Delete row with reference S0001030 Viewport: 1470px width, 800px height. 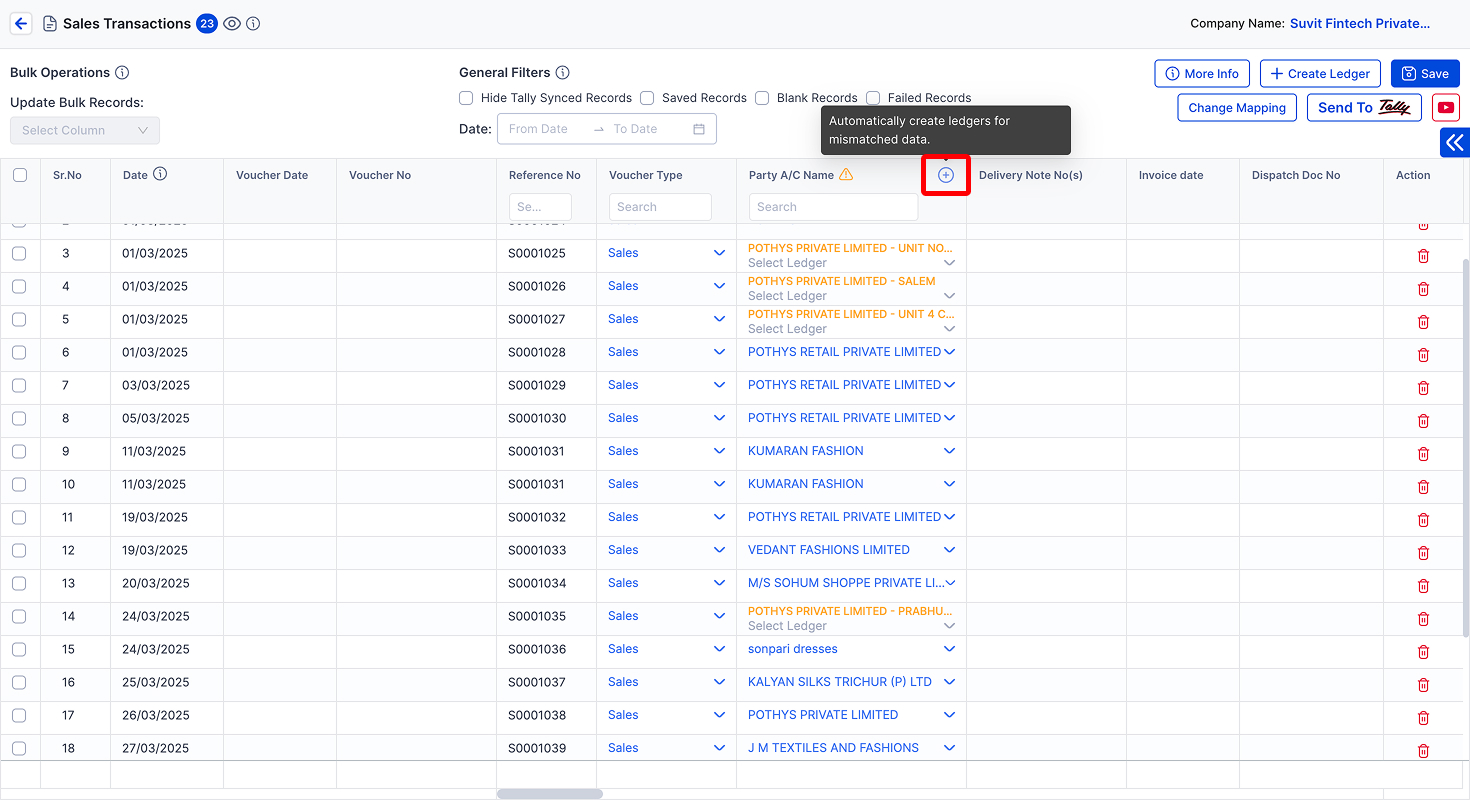[1423, 421]
